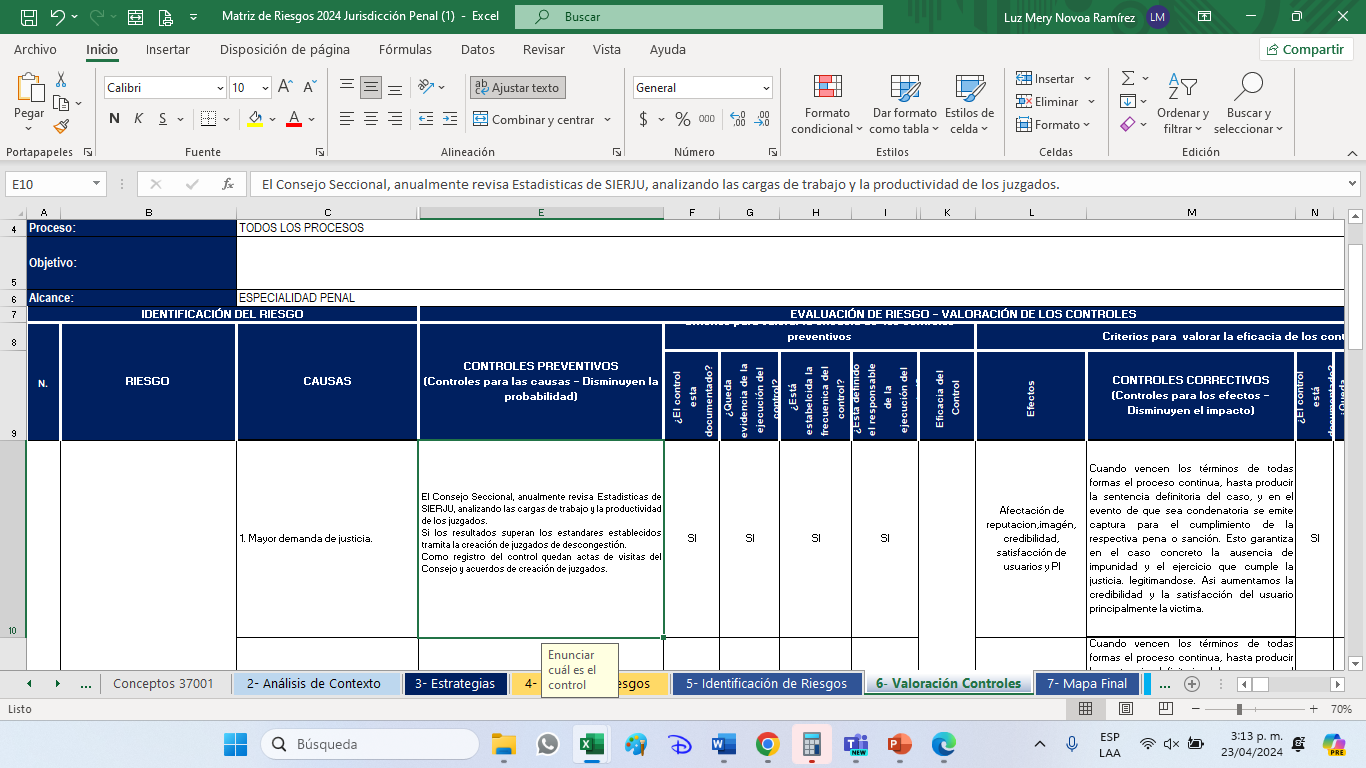Open Ordenar y filtrar menu
The height and width of the screenshot is (768, 1366).
coord(1183,105)
